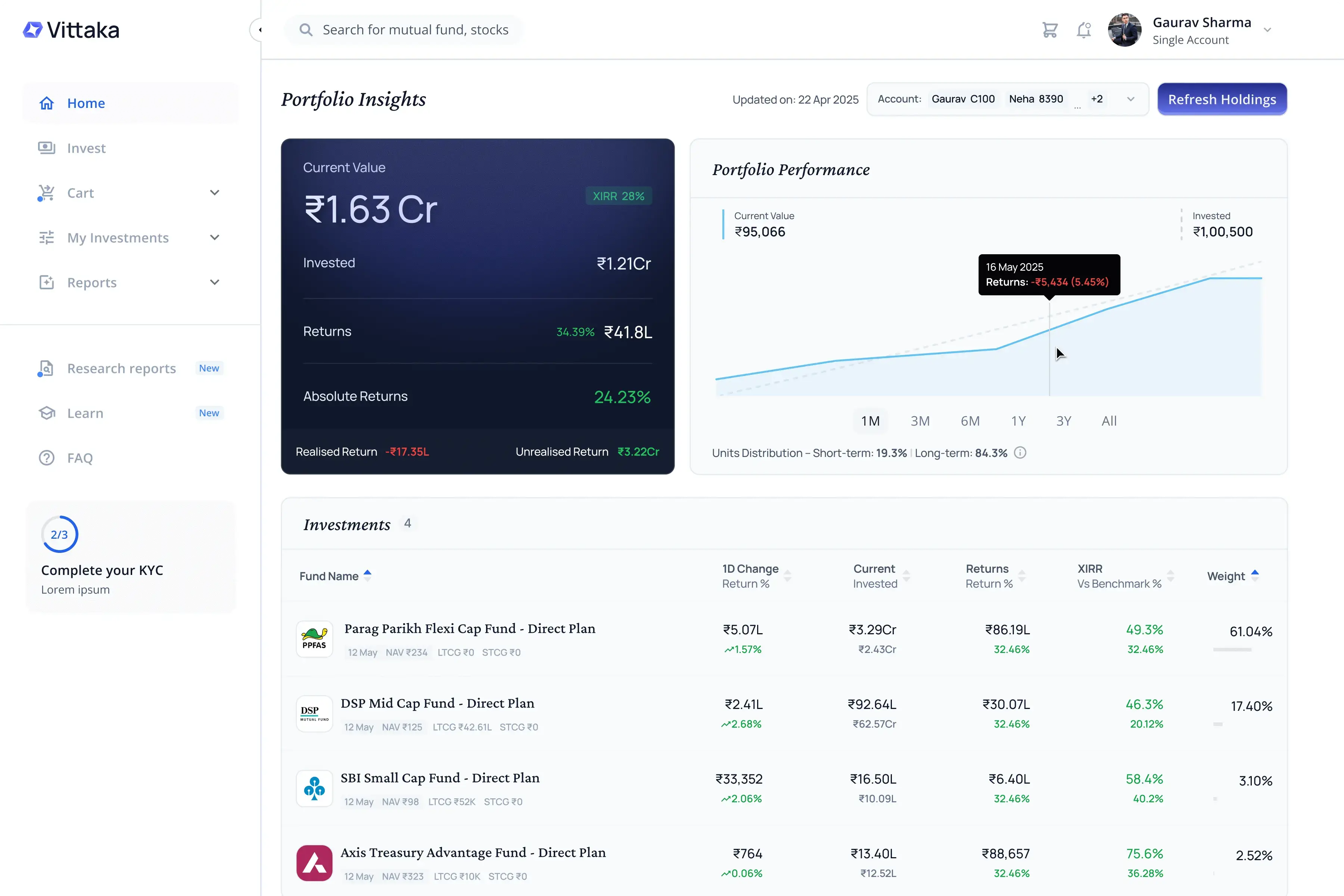
Task: Open the Account selector dropdown arrow
Action: [1130, 99]
